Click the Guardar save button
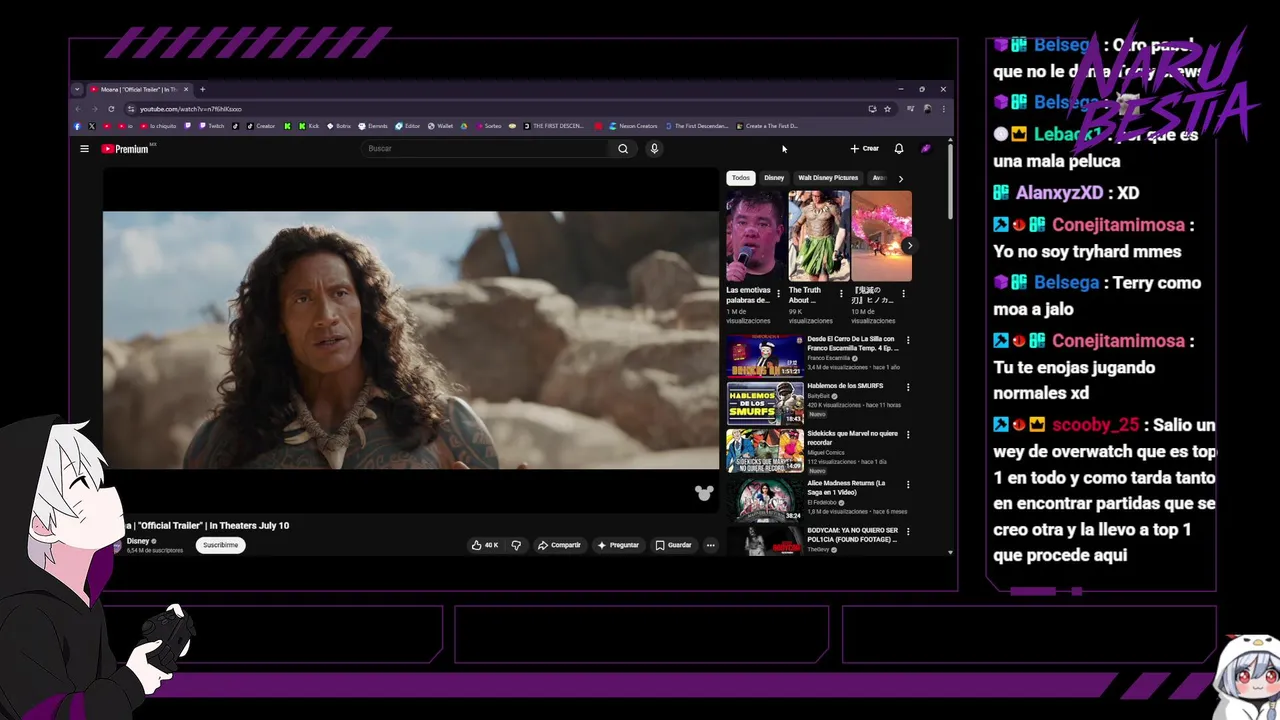This screenshot has width=1280, height=720. click(x=673, y=545)
